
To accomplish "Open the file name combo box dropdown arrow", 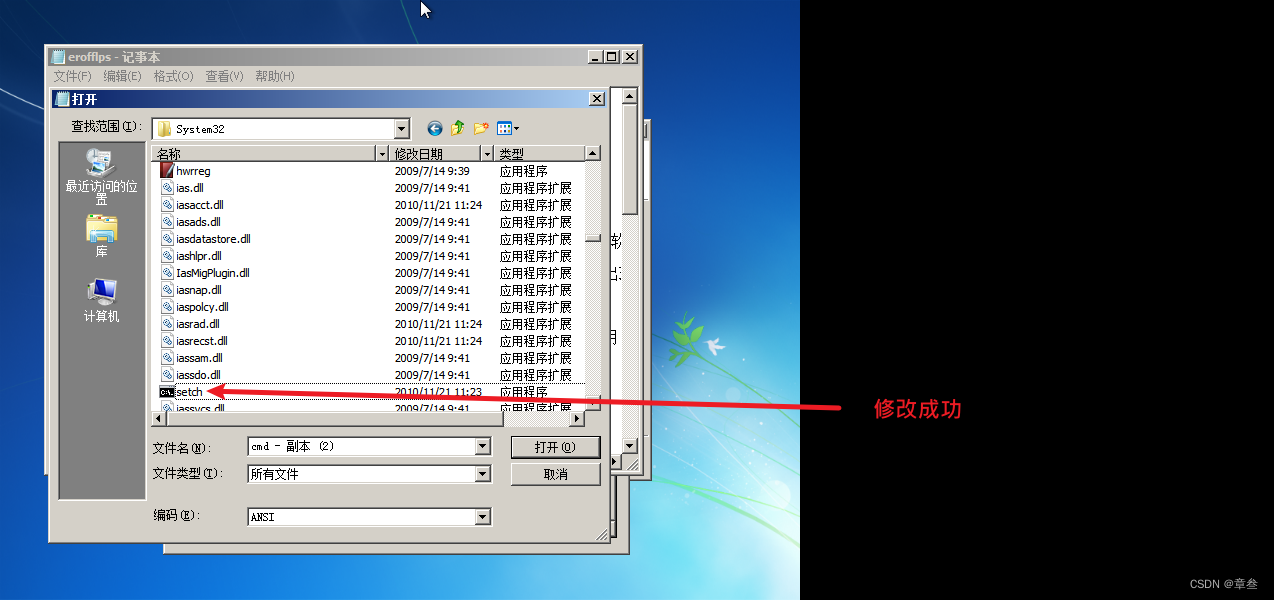I will (483, 447).
